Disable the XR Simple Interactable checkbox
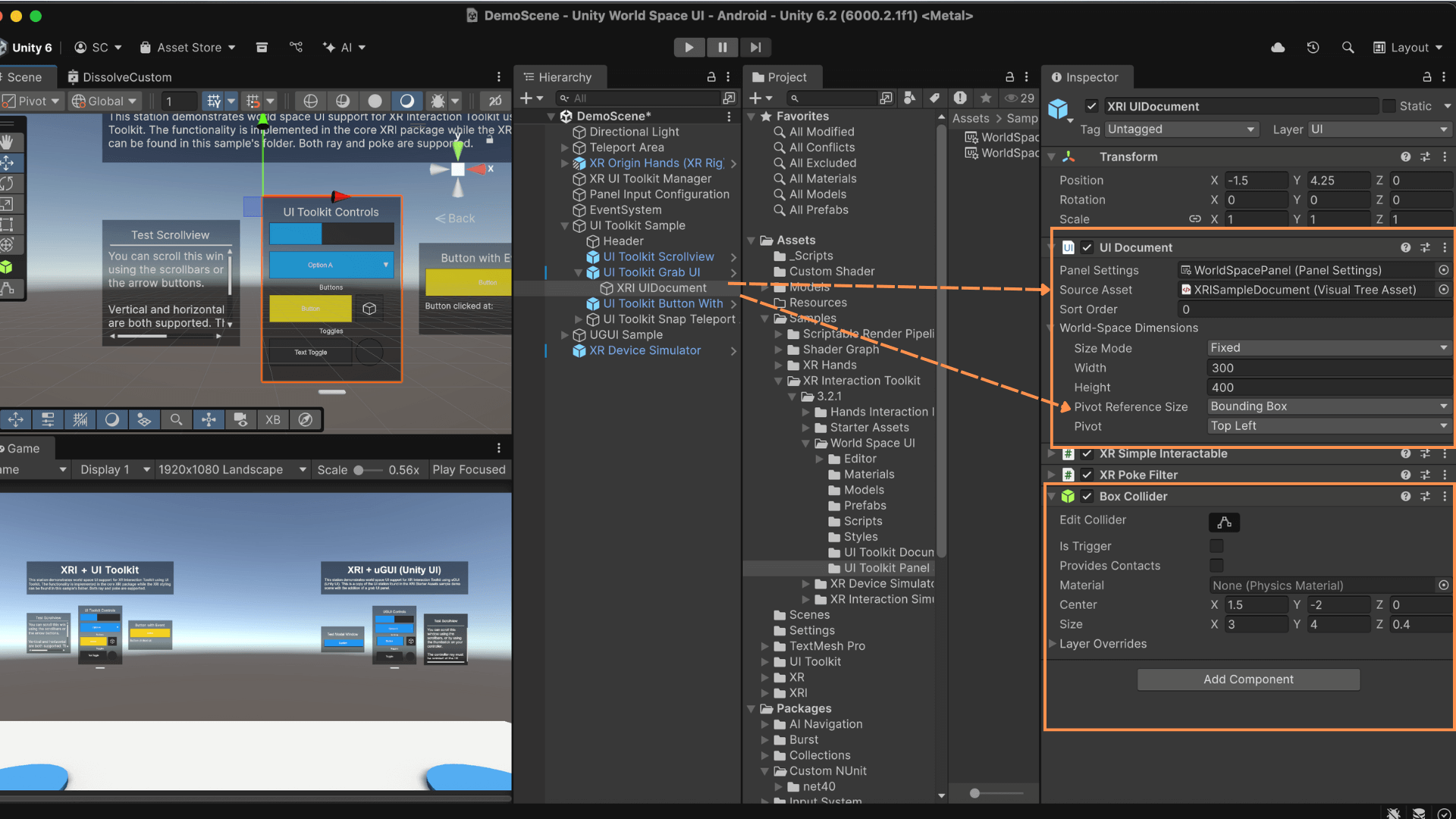 [x=1087, y=453]
